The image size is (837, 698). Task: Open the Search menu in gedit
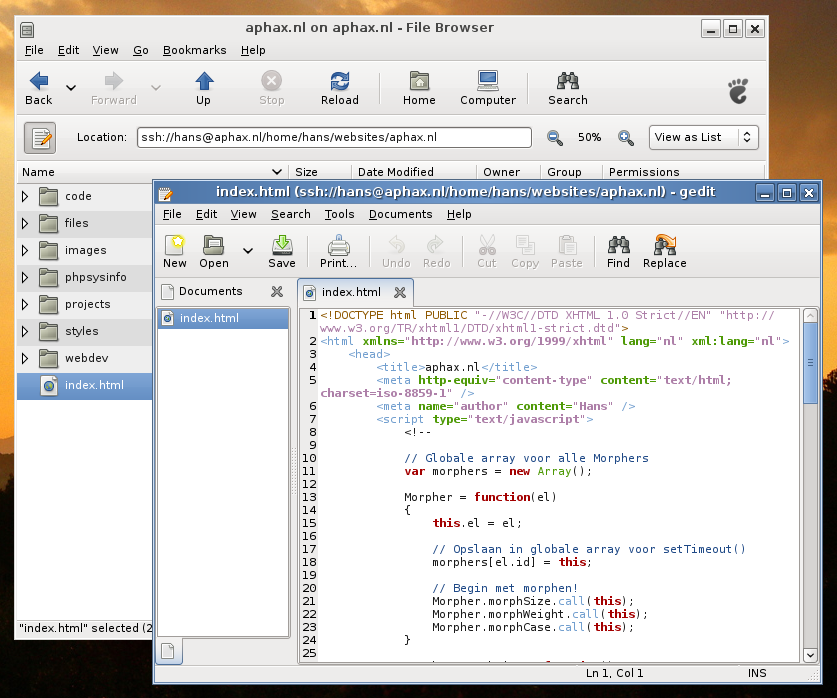290,215
